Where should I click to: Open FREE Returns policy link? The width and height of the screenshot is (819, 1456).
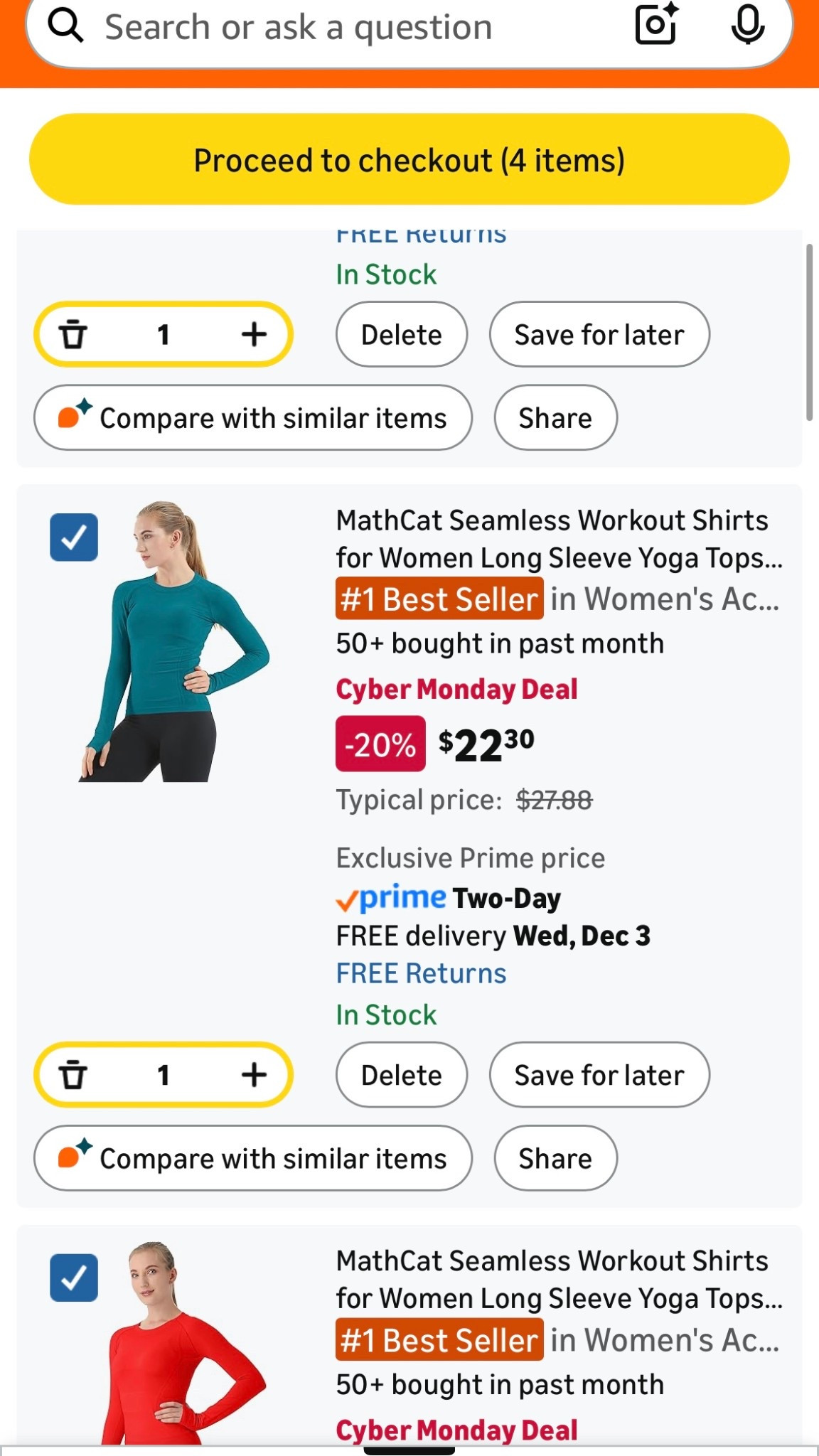(x=420, y=972)
